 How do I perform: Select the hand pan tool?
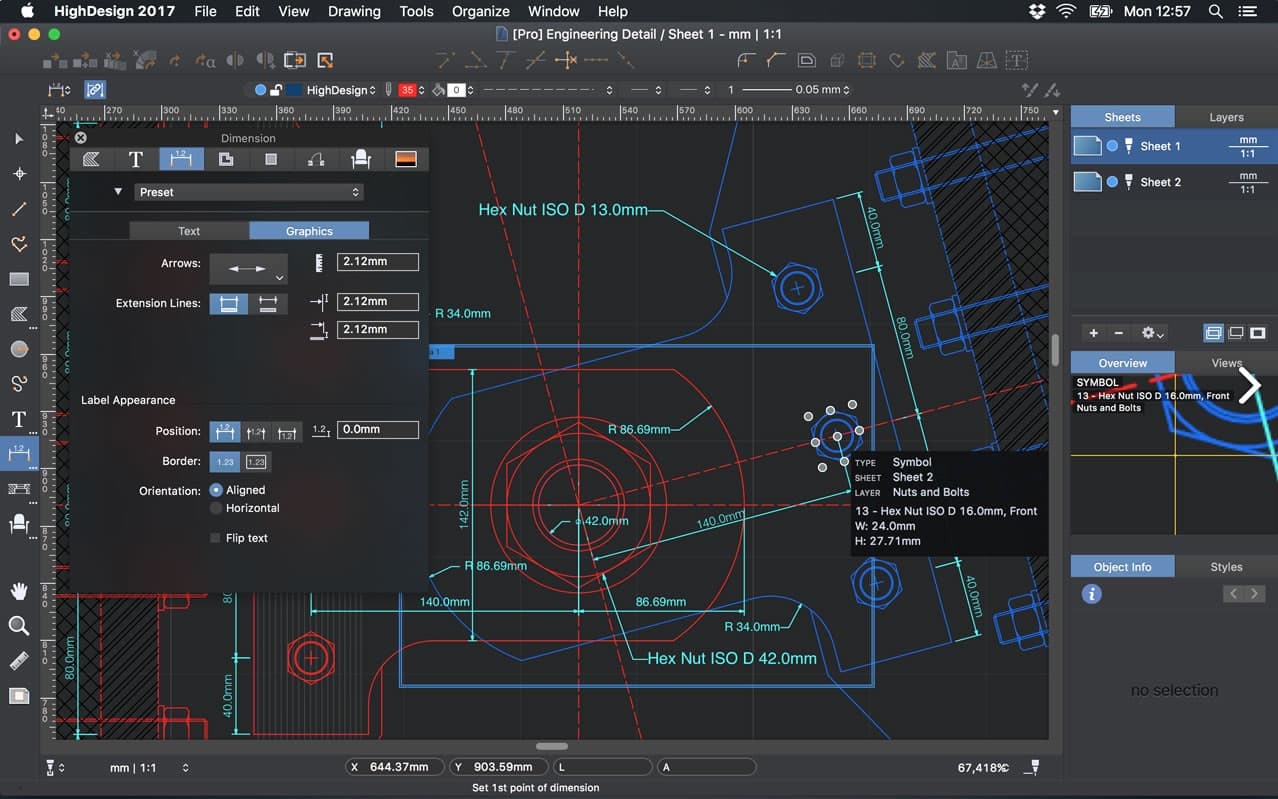tap(19, 591)
